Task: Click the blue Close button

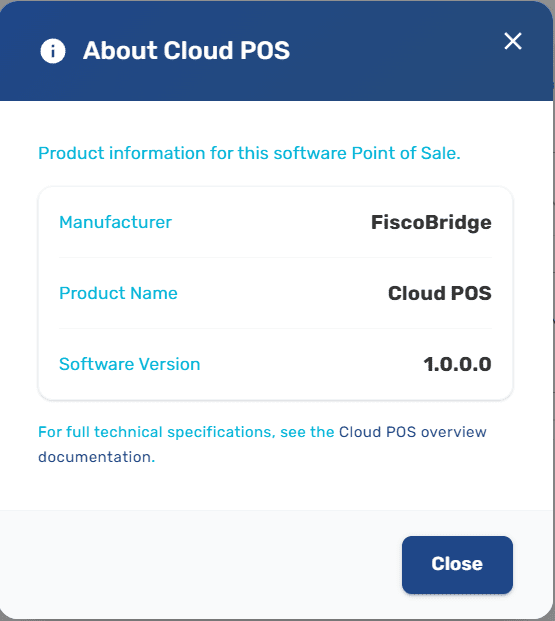Action: click(x=457, y=564)
